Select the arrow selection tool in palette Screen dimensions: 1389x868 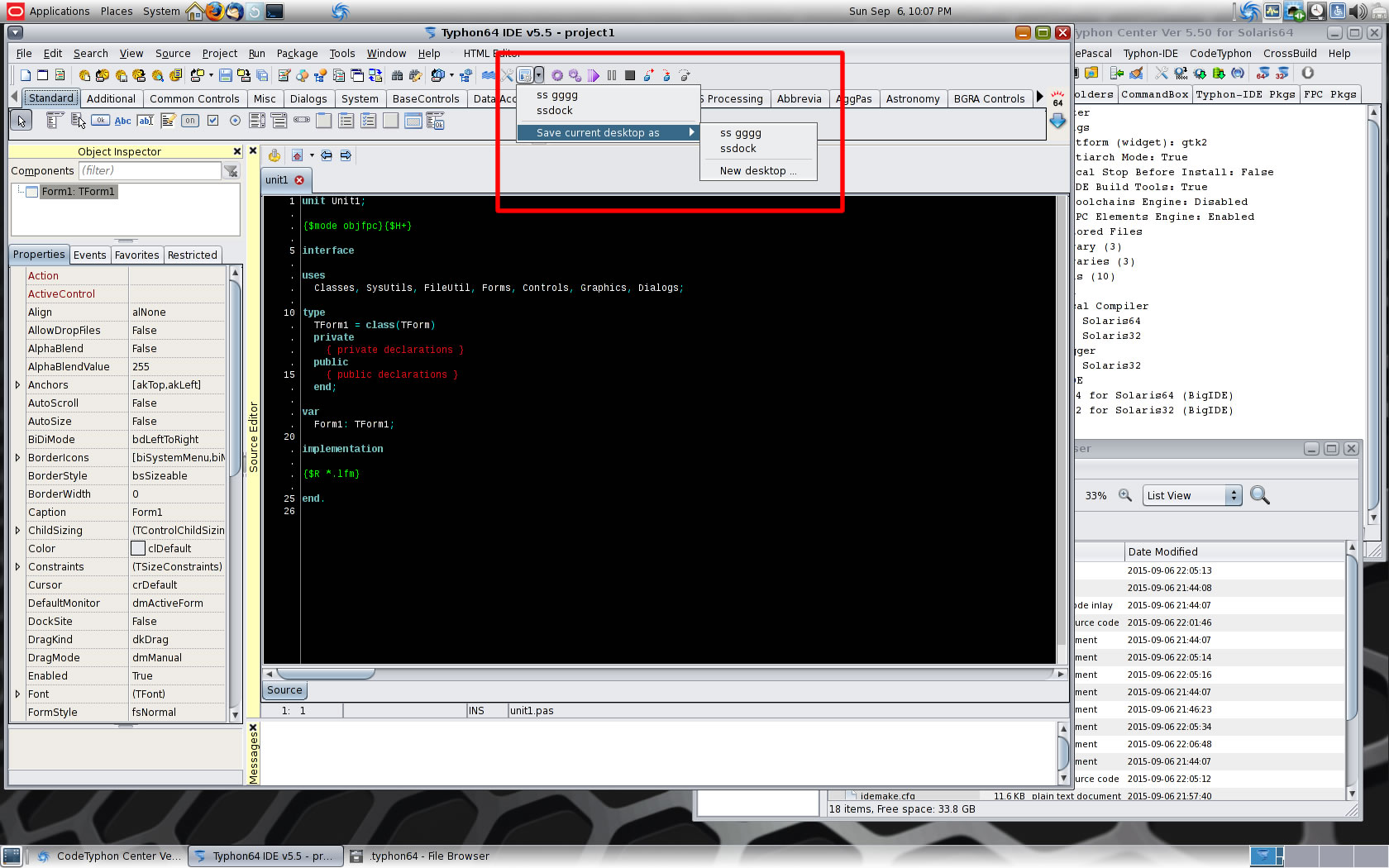21,121
